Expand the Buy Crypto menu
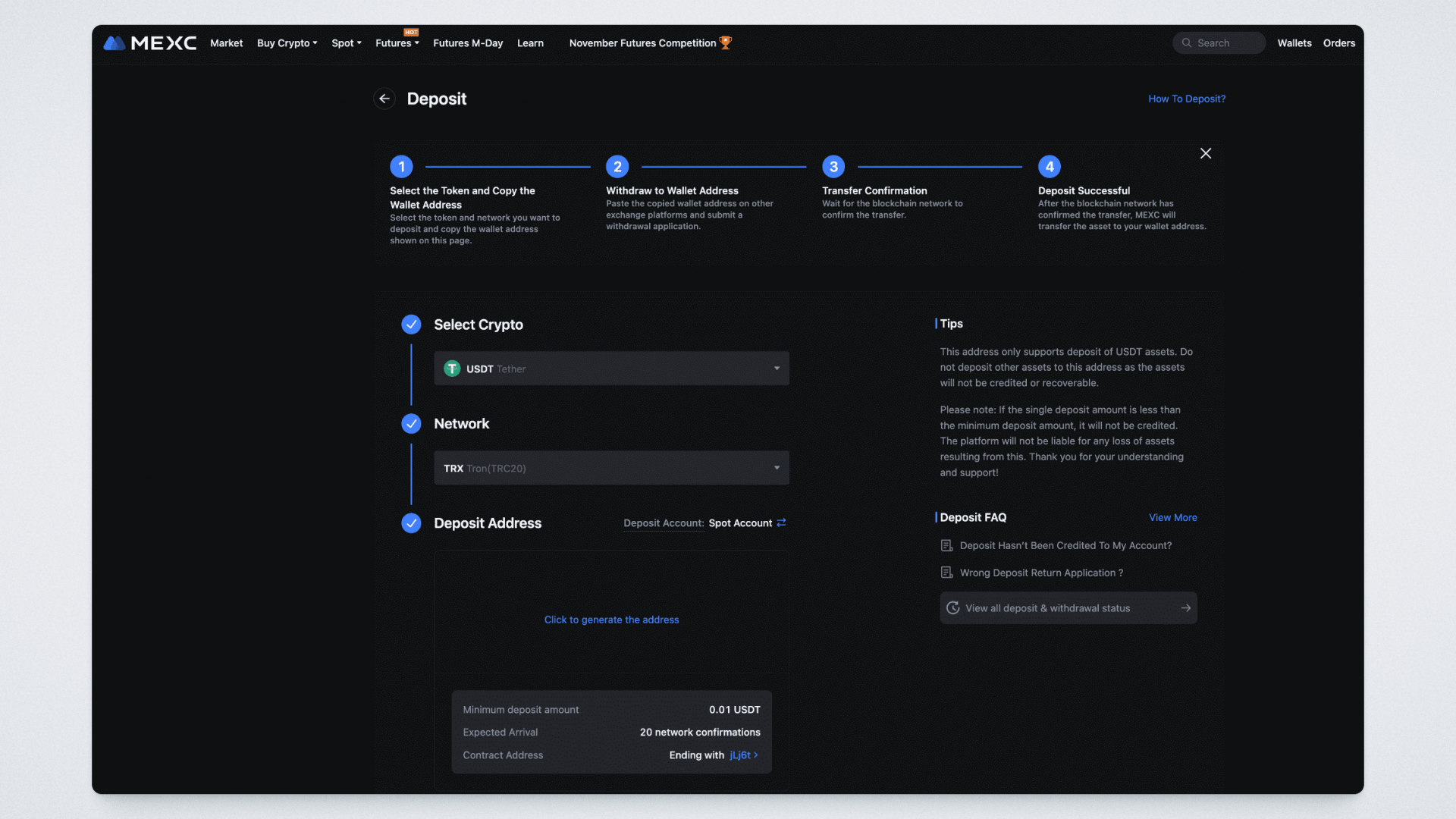This screenshot has height=819, width=1456. pyautogui.click(x=287, y=43)
